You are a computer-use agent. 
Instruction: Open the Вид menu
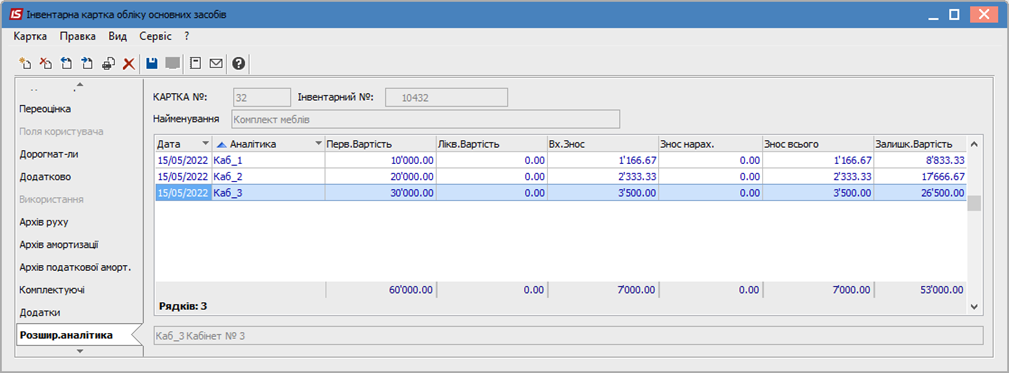pyautogui.click(x=118, y=37)
